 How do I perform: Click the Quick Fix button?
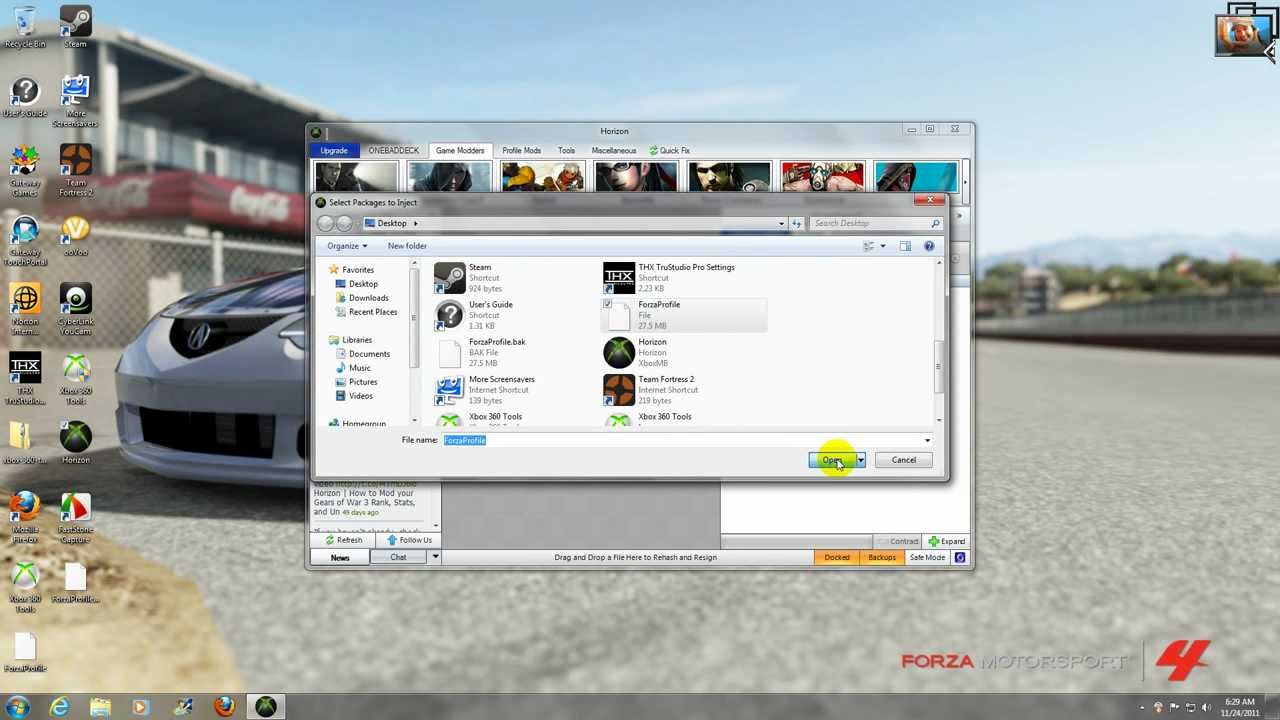(x=669, y=150)
